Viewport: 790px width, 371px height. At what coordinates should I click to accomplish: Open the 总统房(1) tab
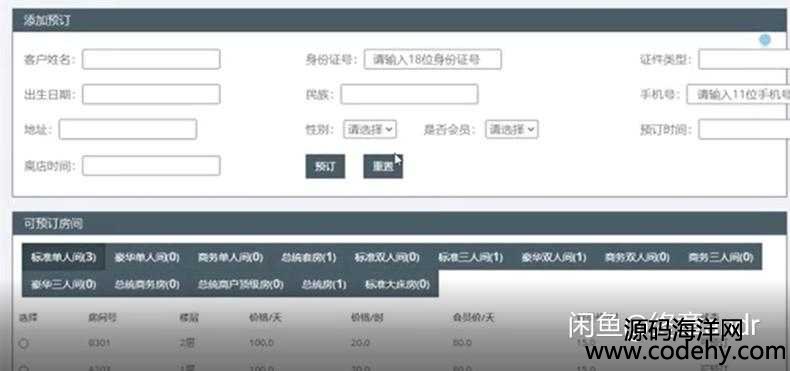pyautogui.click(x=324, y=284)
